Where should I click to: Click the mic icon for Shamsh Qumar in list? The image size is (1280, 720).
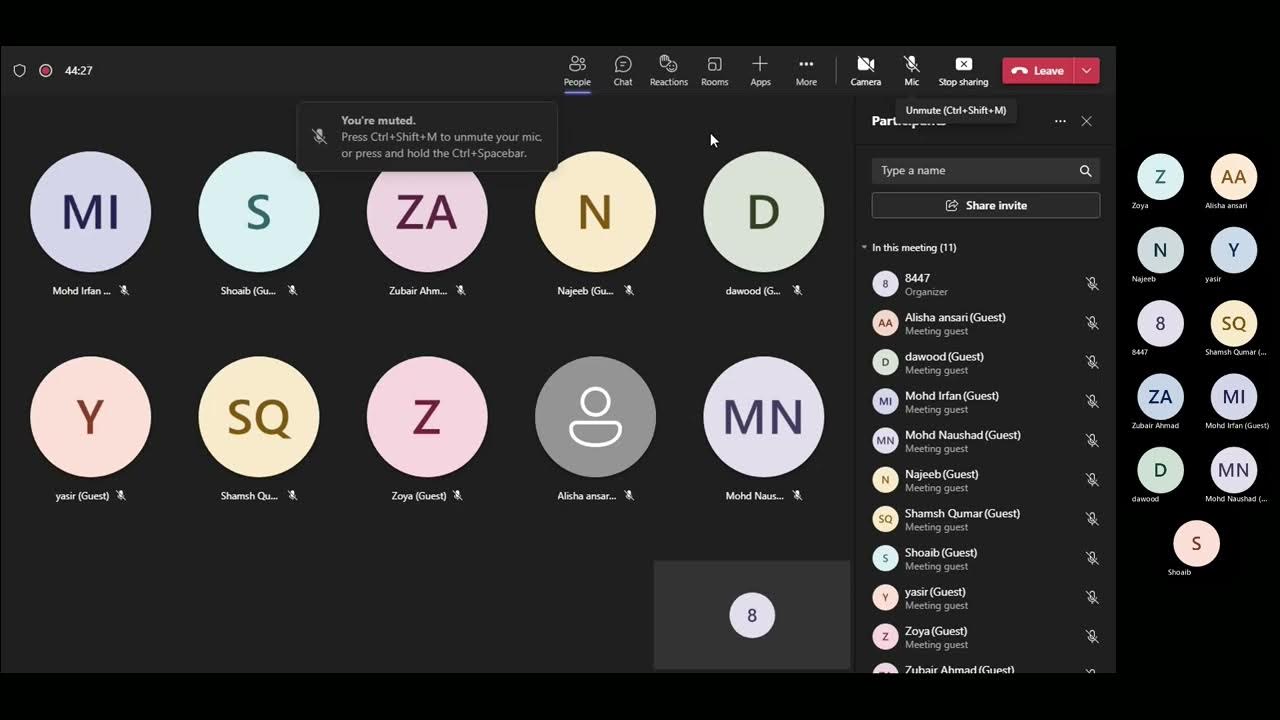point(1092,519)
